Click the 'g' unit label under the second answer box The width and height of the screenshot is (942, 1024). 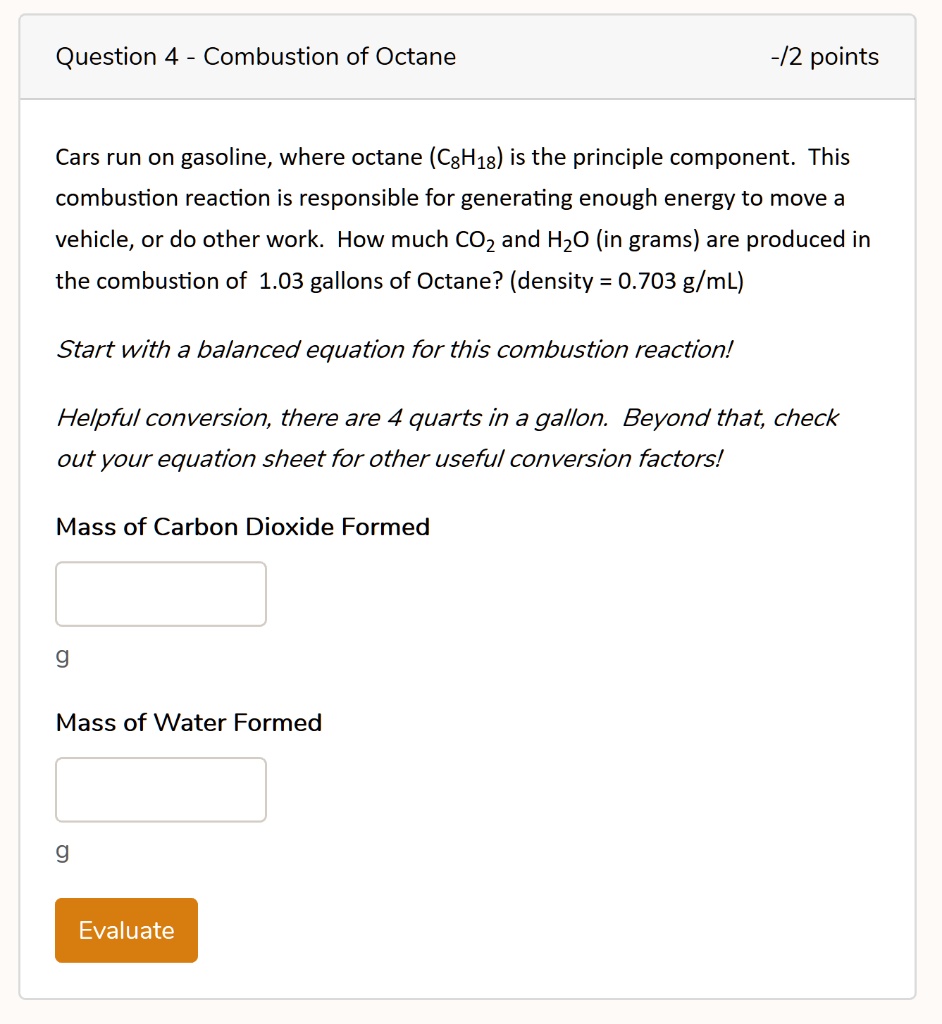pos(62,852)
